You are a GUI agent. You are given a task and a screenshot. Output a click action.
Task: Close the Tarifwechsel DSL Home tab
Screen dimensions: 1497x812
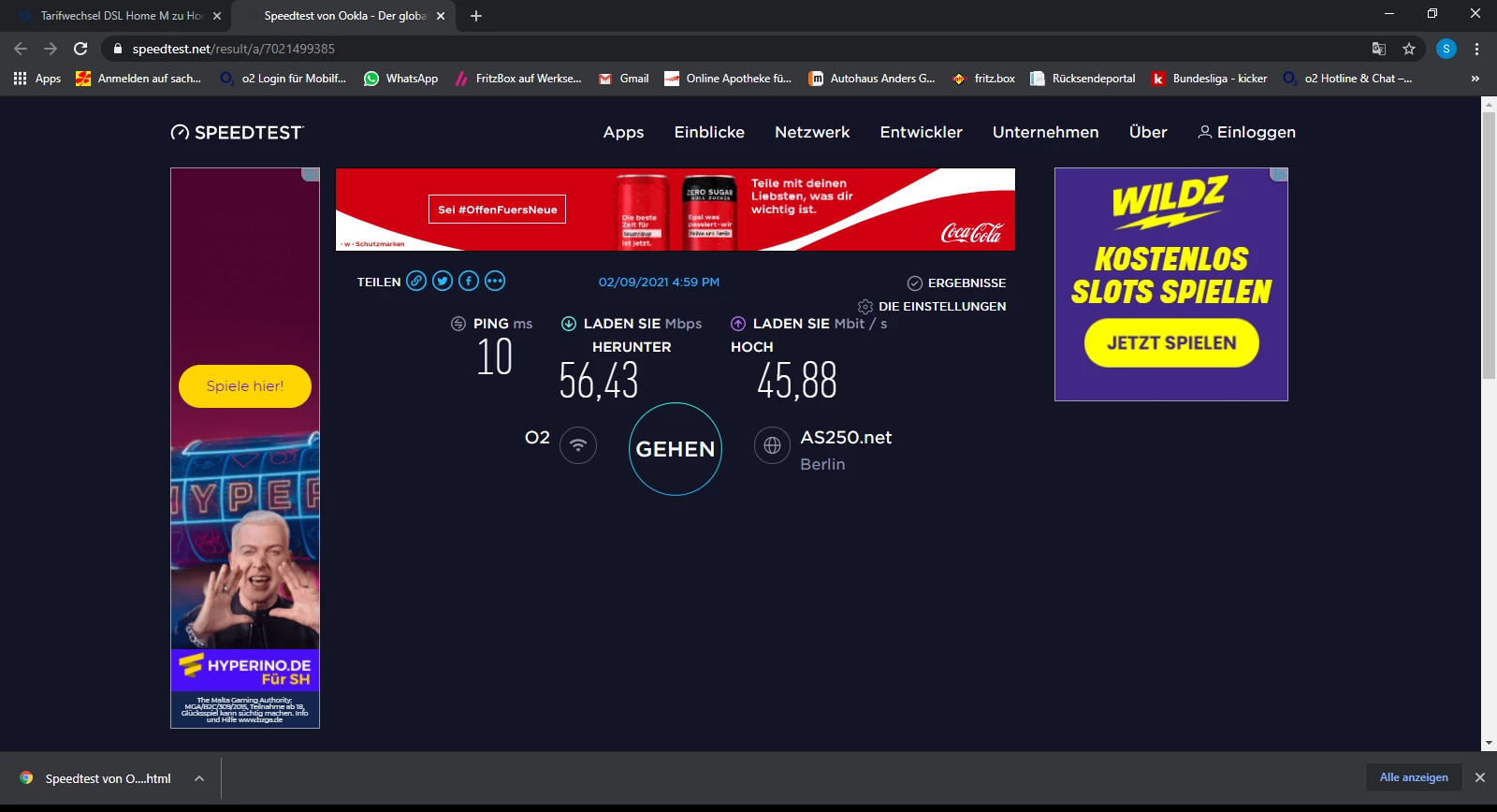(x=217, y=16)
